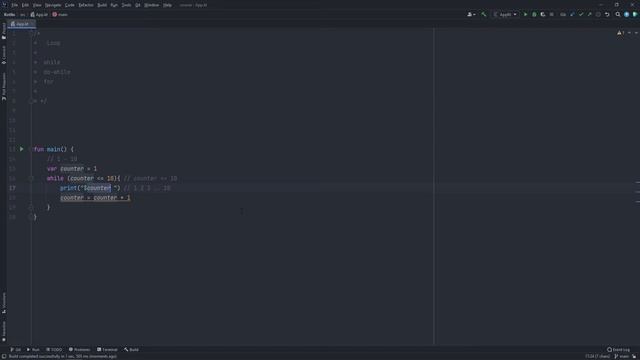Image resolution: width=640 pixels, height=360 pixels.
Task: Show Git history clock icon
Action: (598, 15)
